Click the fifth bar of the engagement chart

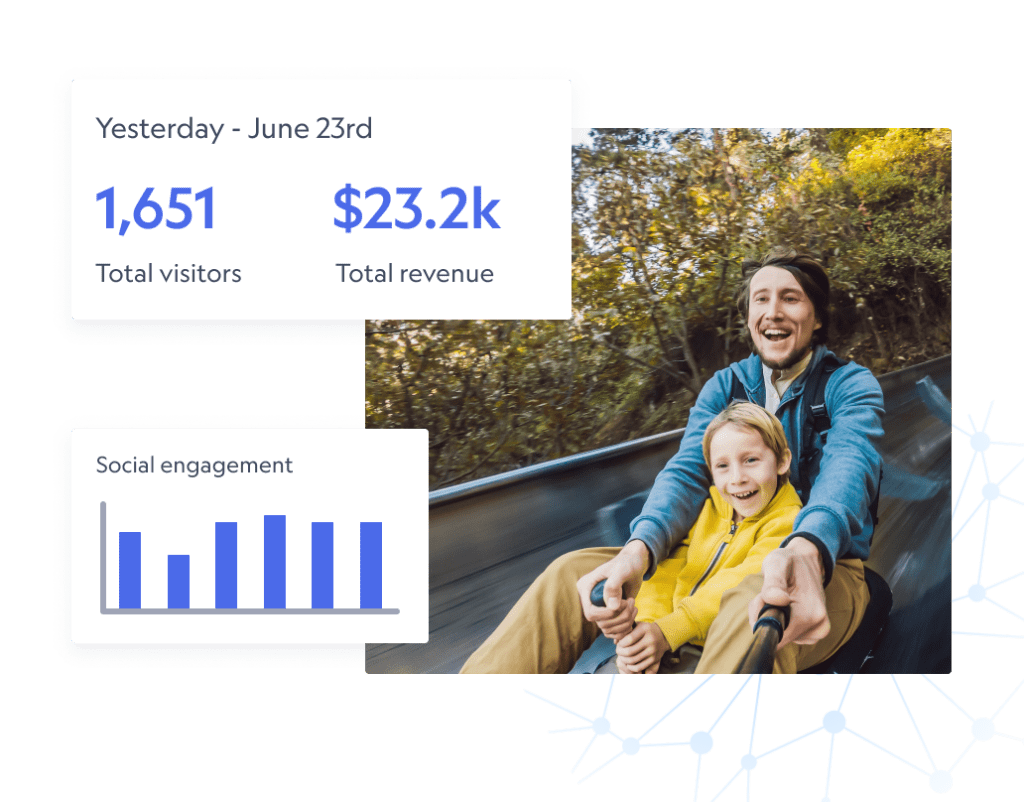[322, 565]
